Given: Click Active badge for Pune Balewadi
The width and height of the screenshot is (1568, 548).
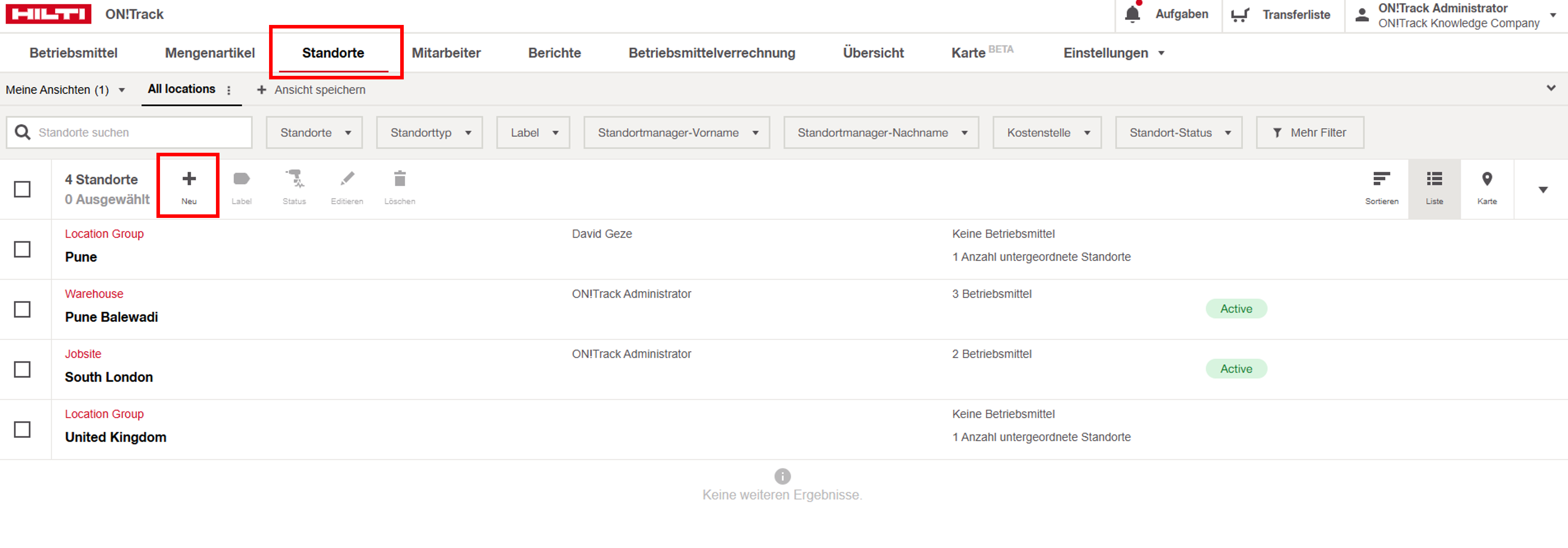Looking at the screenshot, I should [x=1236, y=309].
